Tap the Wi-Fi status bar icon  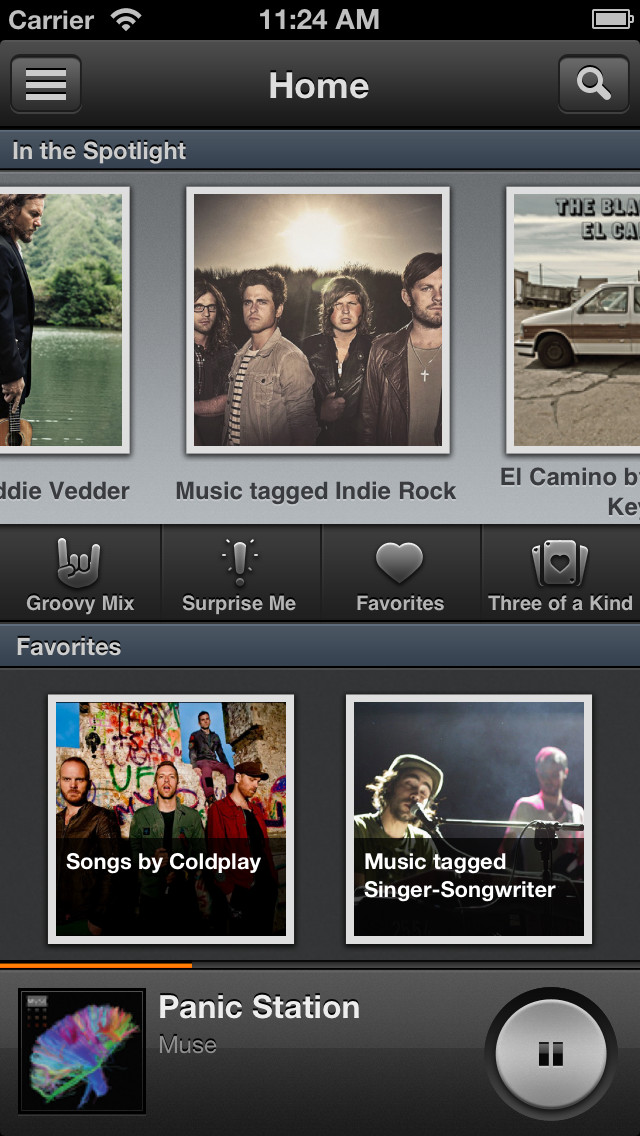(x=126, y=20)
